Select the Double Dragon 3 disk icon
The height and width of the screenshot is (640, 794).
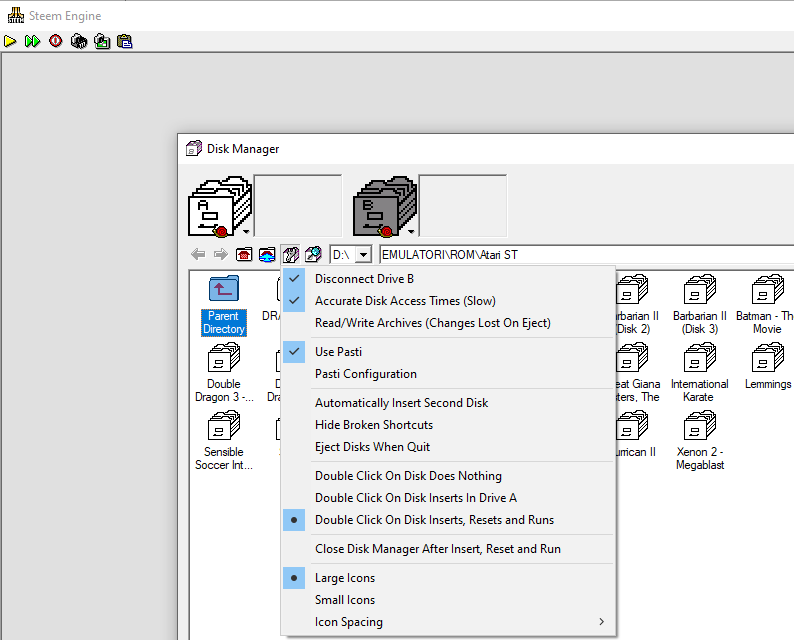pyautogui.click(x=224, y=357)
